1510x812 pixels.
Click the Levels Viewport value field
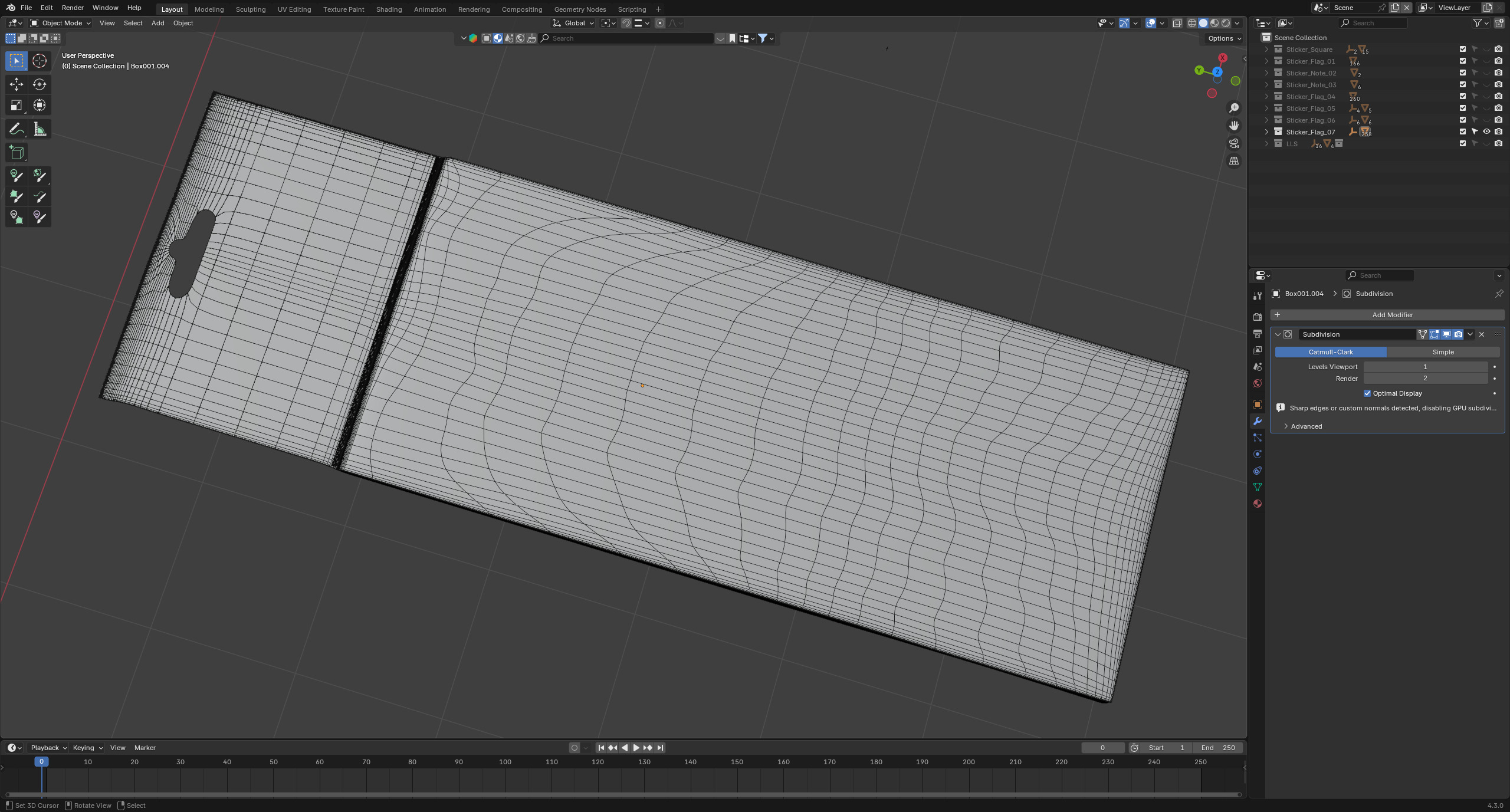coord(1425,367)
